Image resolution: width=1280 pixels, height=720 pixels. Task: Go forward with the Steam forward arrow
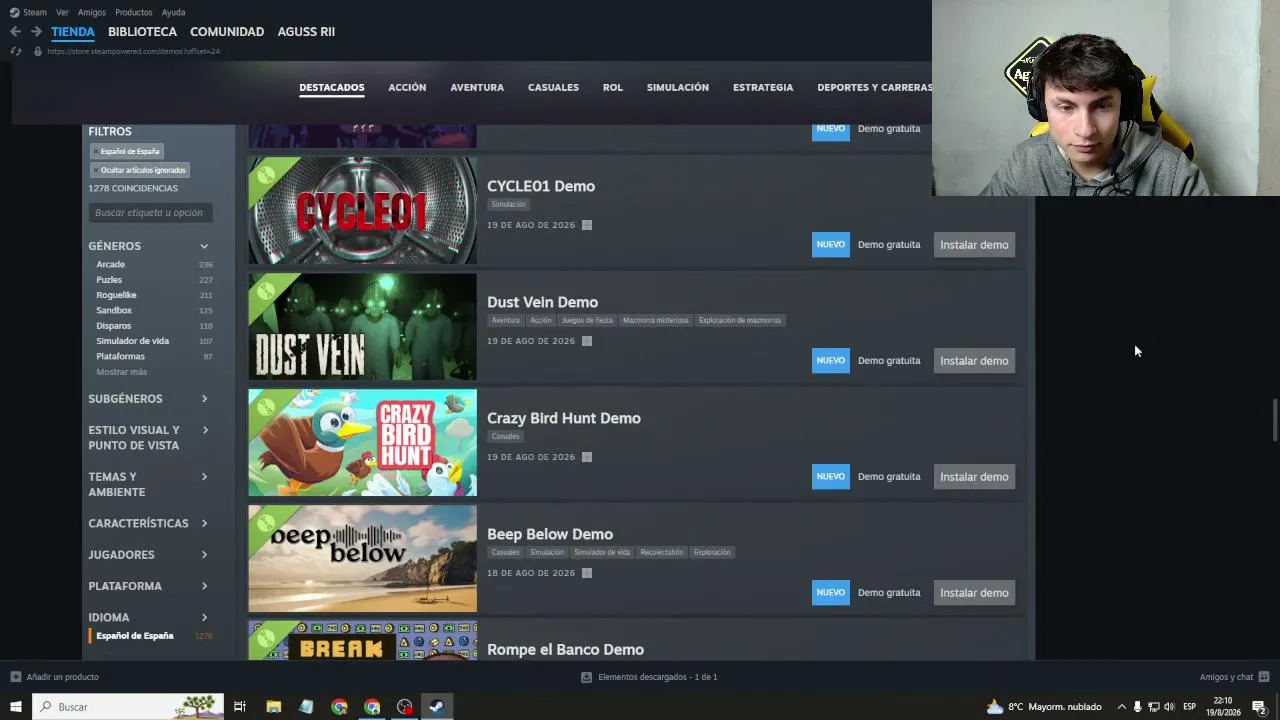[36, 32]
